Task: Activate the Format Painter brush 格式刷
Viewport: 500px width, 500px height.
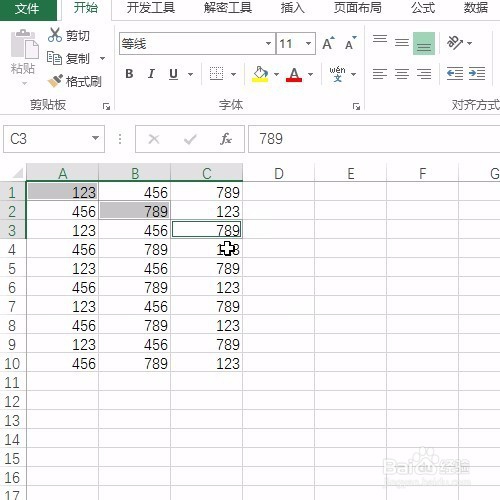Action: point(74,81)
